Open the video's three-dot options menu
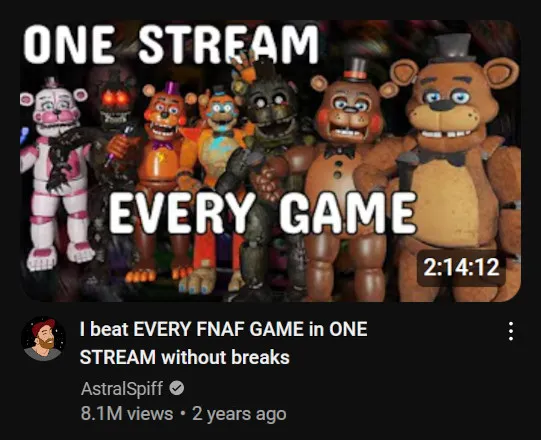 [511, 331]
